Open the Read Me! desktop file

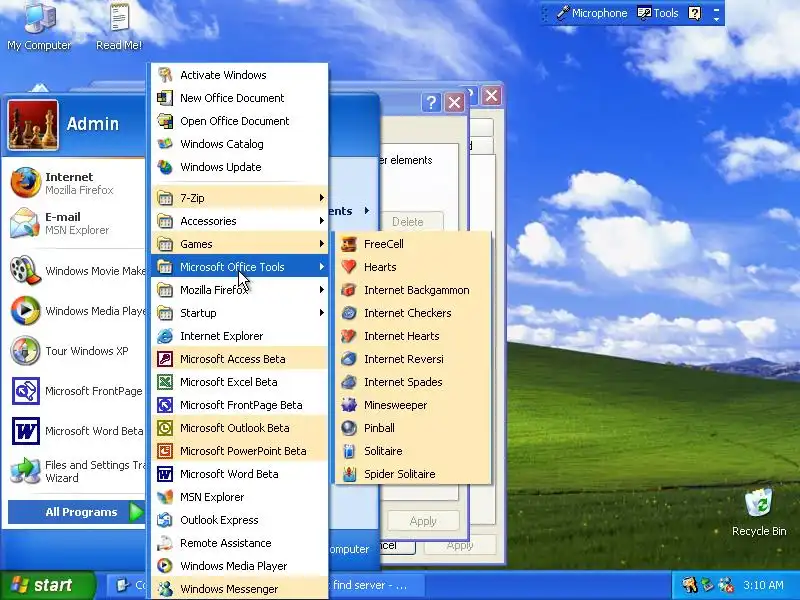pos(119,27)
